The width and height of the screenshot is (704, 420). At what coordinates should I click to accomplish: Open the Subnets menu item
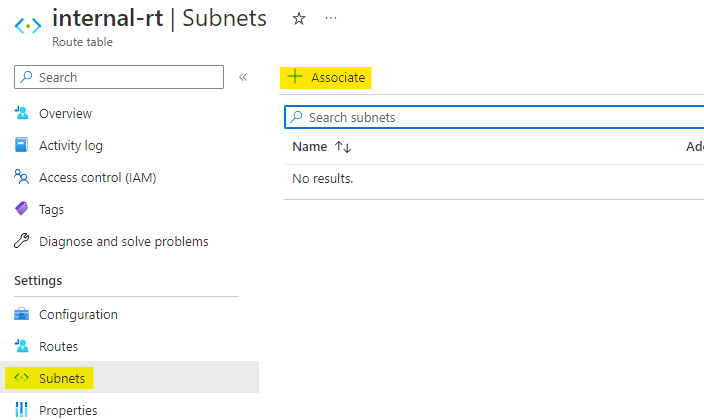[62, 378]
